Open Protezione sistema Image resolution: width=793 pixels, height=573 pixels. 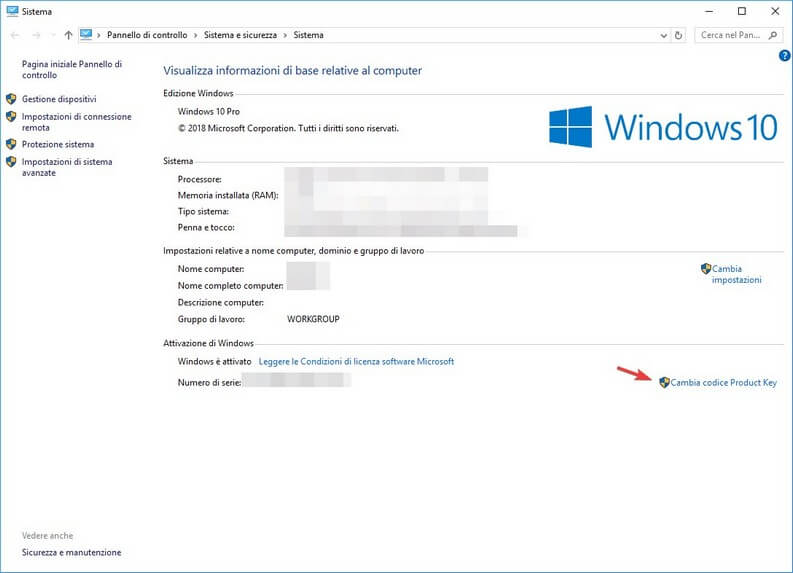(58, 144)
